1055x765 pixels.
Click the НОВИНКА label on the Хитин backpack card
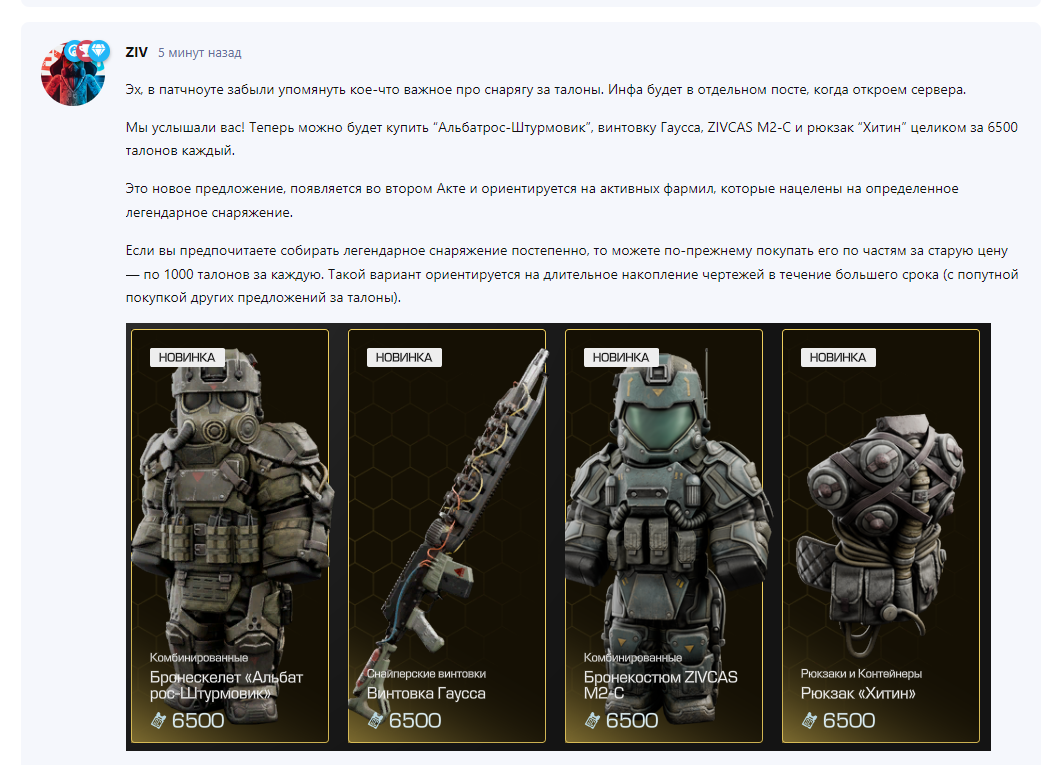coord(838,357)
